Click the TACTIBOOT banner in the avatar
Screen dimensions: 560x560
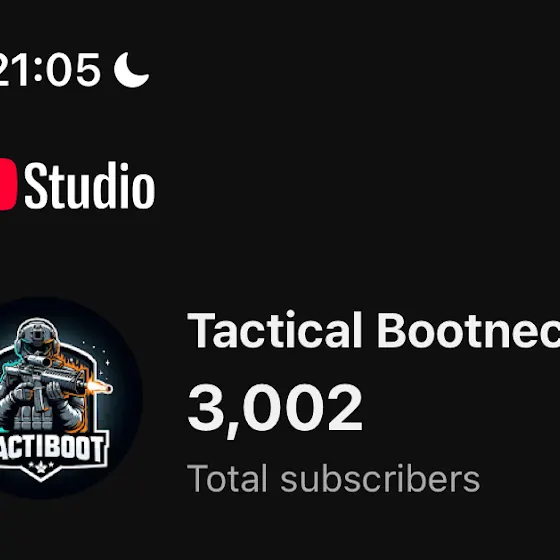click(54, 448)
